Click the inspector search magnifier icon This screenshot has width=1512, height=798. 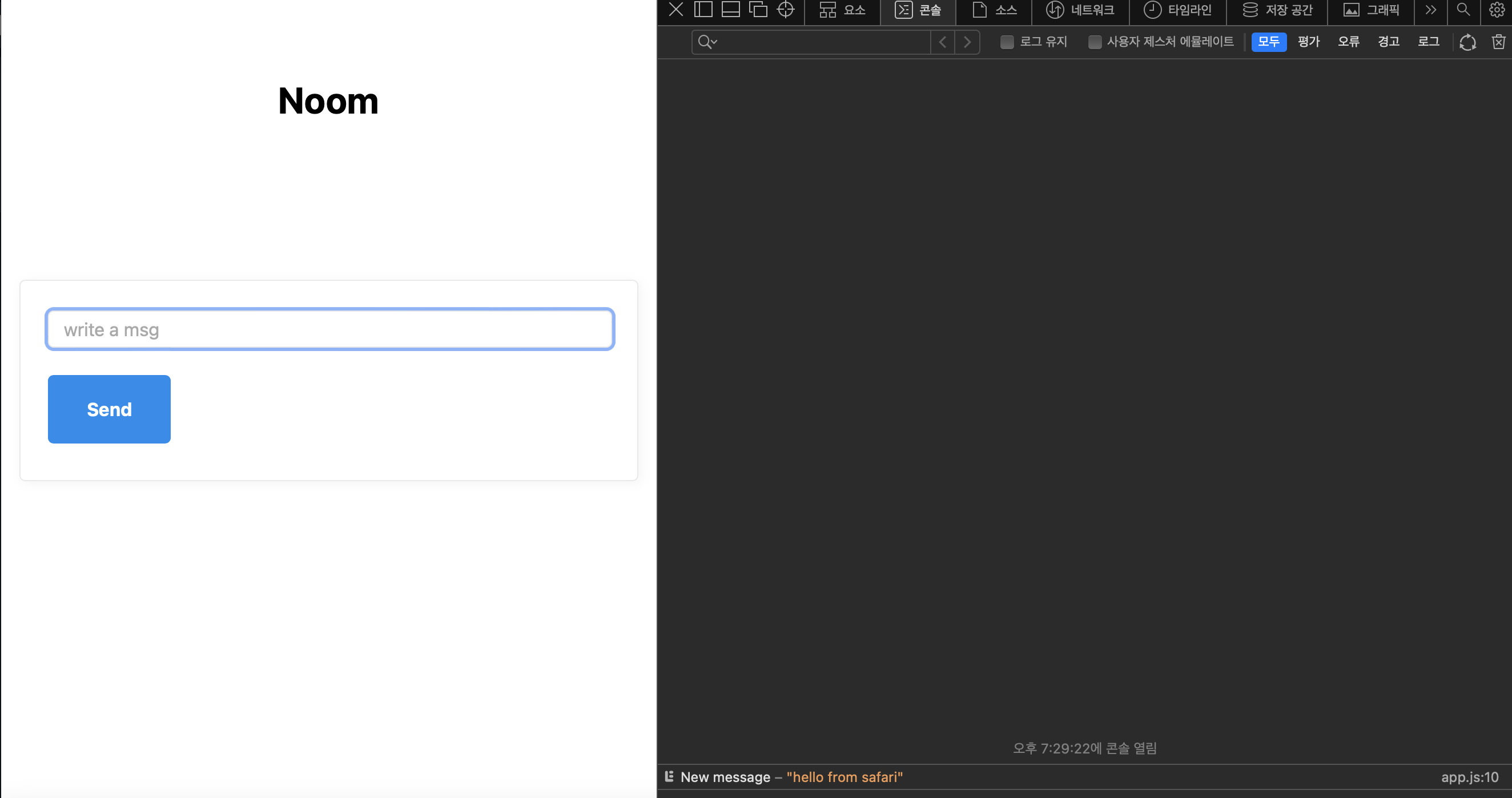(x=1463, y=9)
